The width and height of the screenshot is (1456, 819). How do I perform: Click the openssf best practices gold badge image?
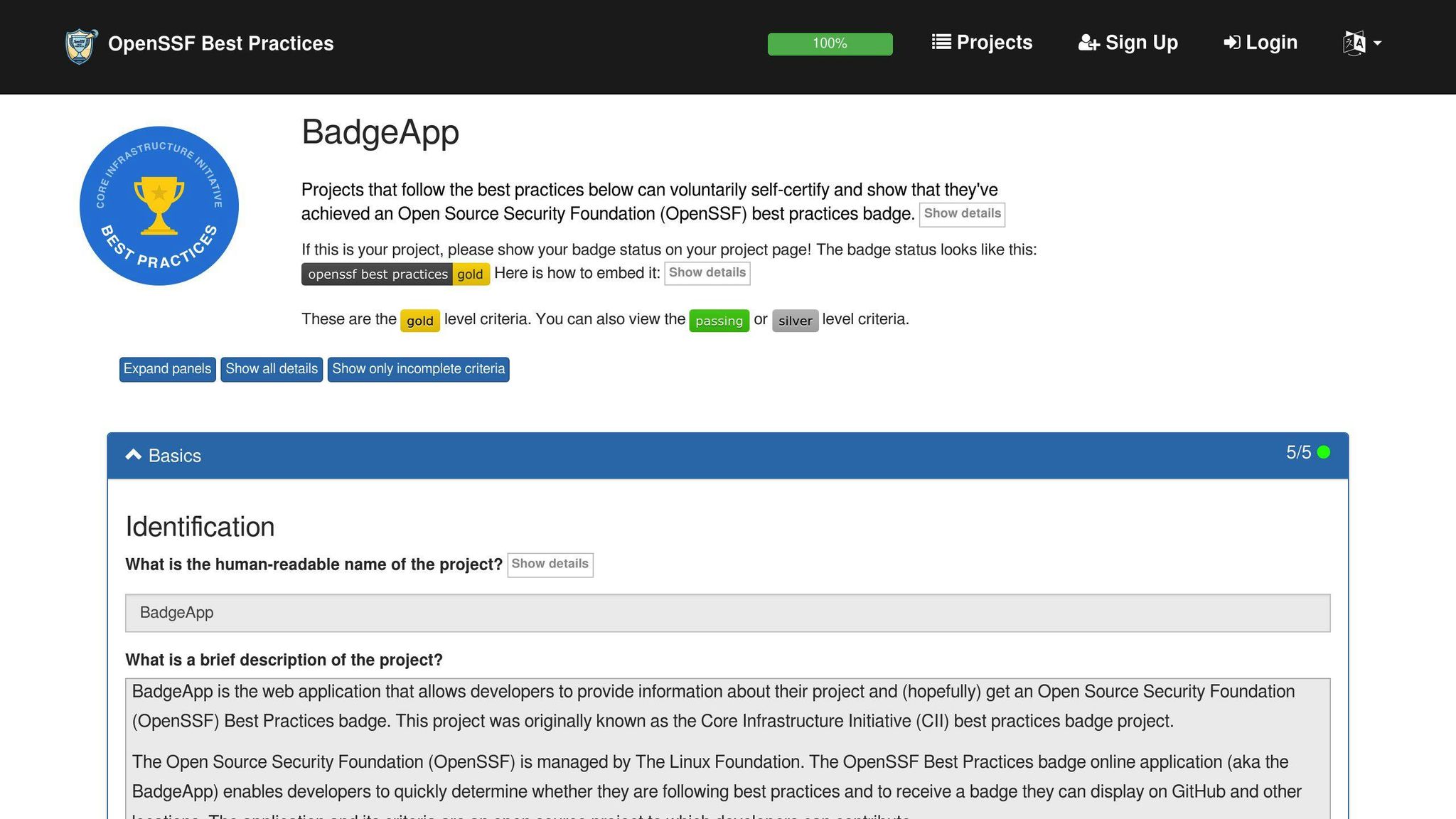click(x=395, y=274)
